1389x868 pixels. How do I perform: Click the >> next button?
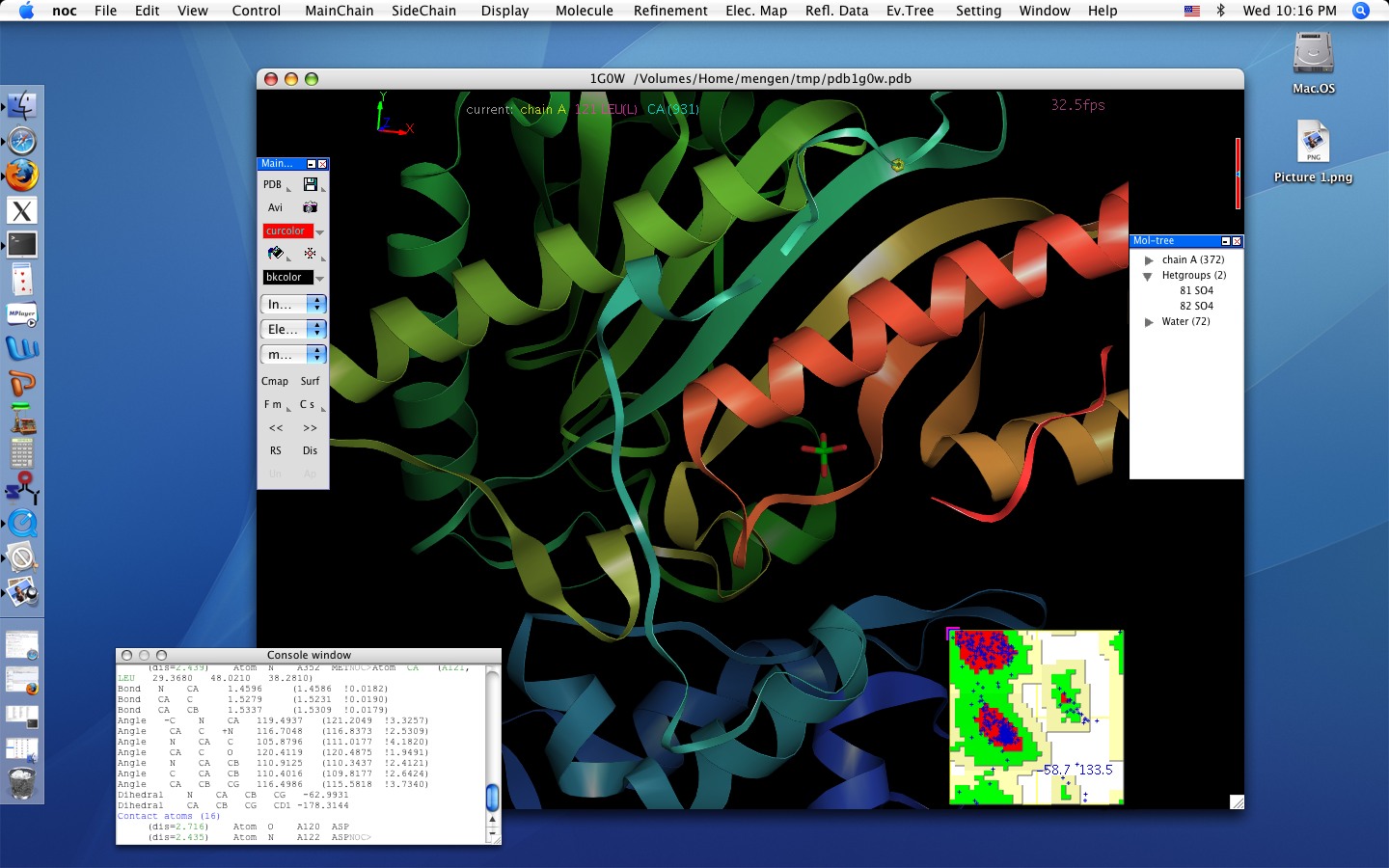311,427
